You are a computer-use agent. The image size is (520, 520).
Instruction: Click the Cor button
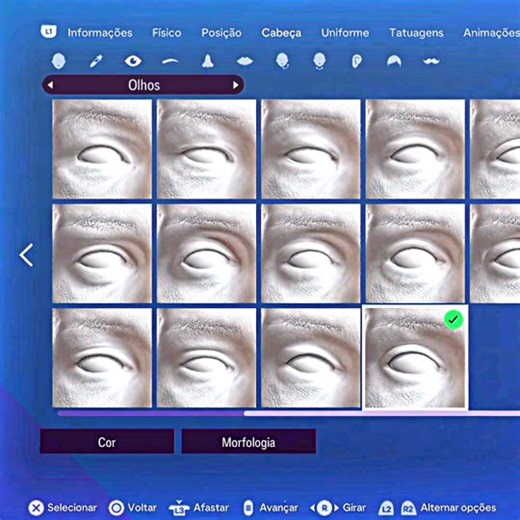click(x=107, y=442)
